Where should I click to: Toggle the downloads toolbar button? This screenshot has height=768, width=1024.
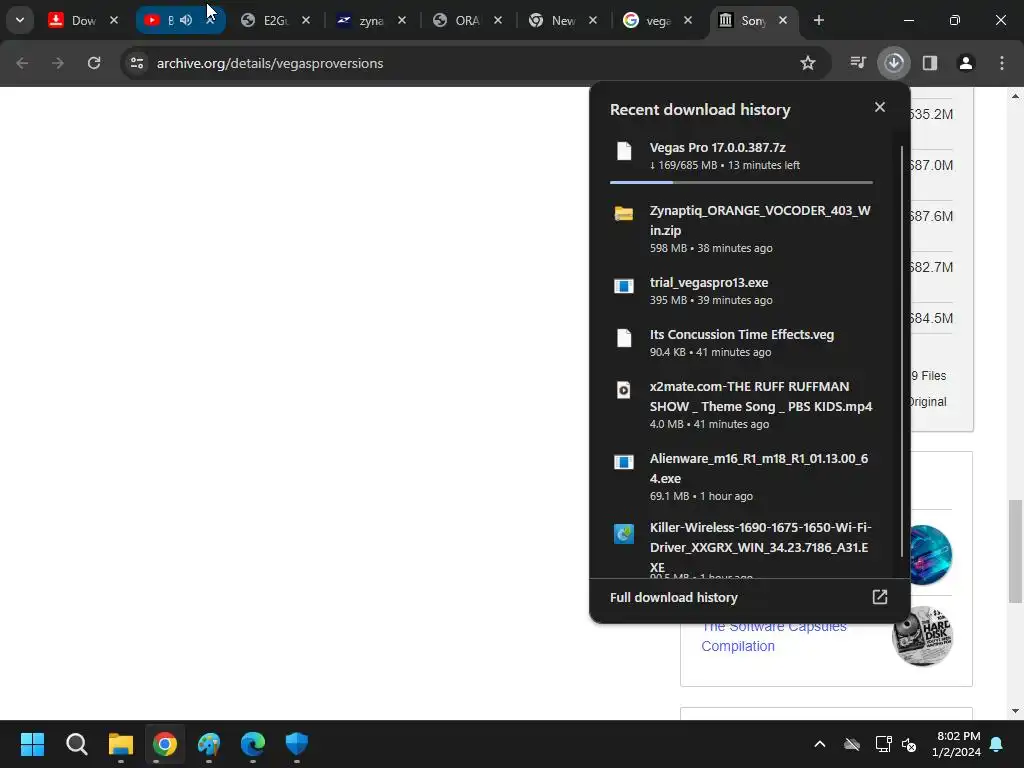[x=894, y=63]
